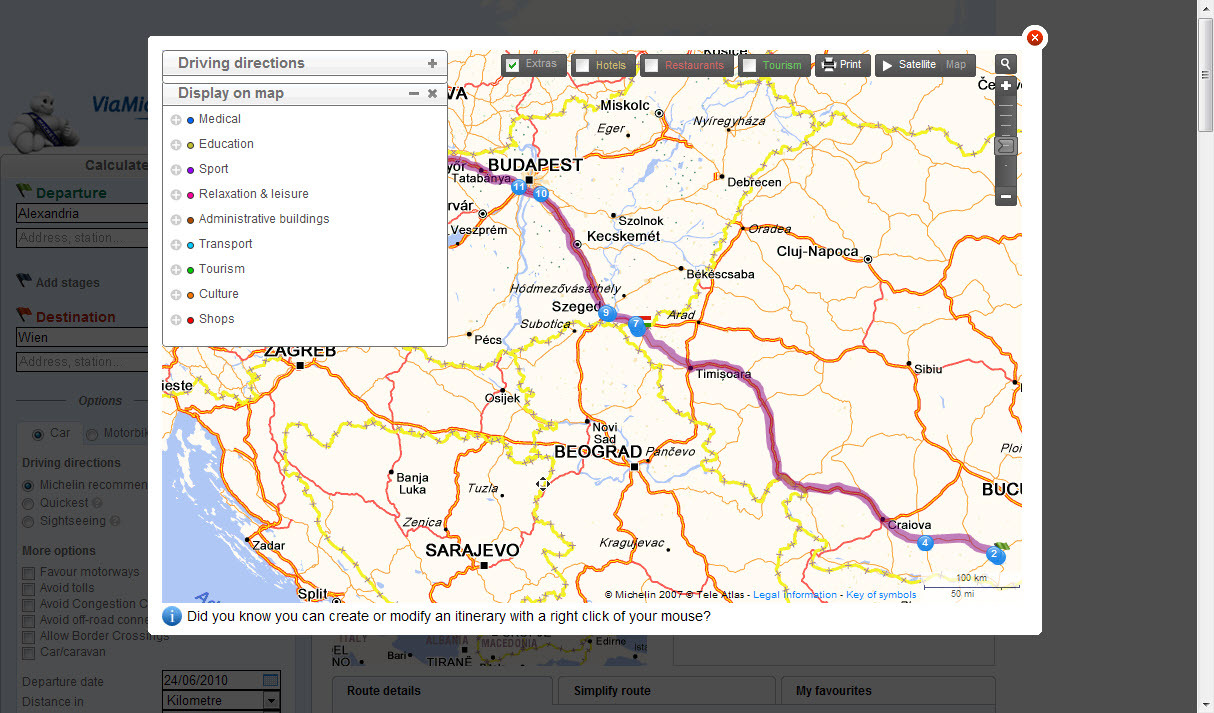The width and height of the screenshot is (1214, 713).
Task: Expand the Transport category
Action: click(x=176, y=244)
